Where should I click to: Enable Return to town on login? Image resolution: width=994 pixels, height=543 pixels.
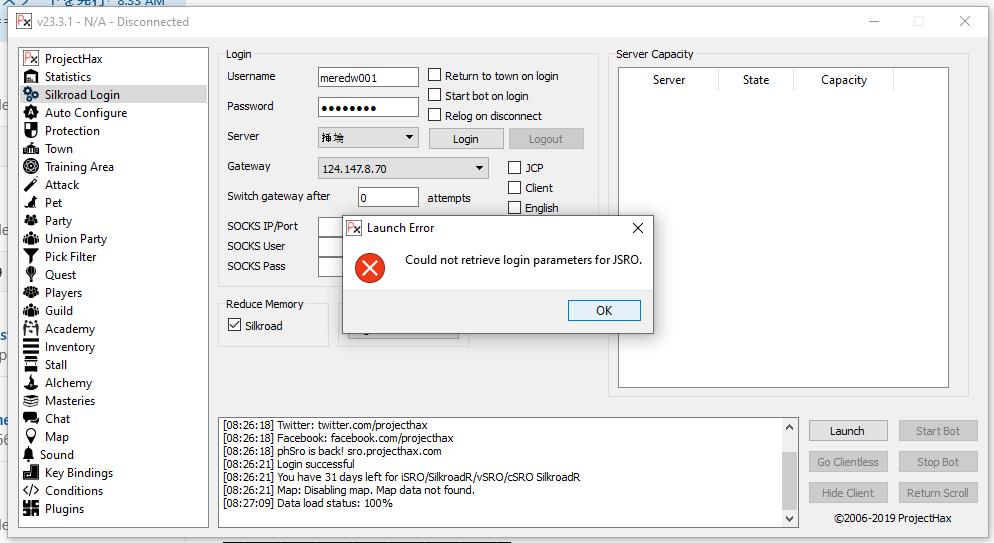tap(435, 76)
